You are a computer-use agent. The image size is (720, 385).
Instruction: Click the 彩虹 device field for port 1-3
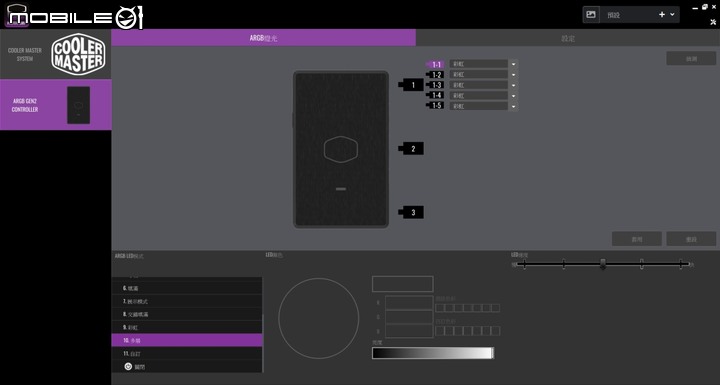[478, 85]
